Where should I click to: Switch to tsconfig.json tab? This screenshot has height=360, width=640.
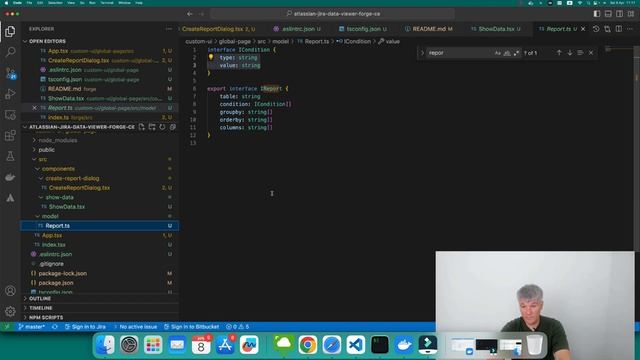363,29
